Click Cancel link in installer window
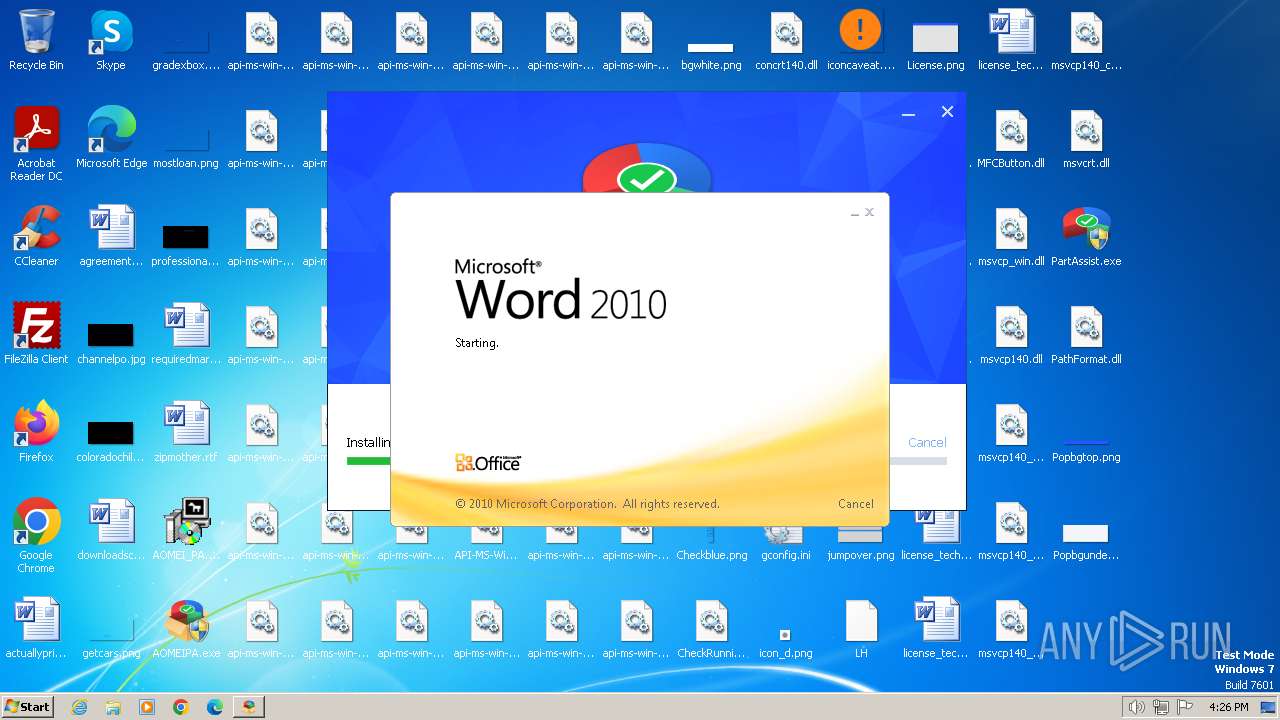 927,442
